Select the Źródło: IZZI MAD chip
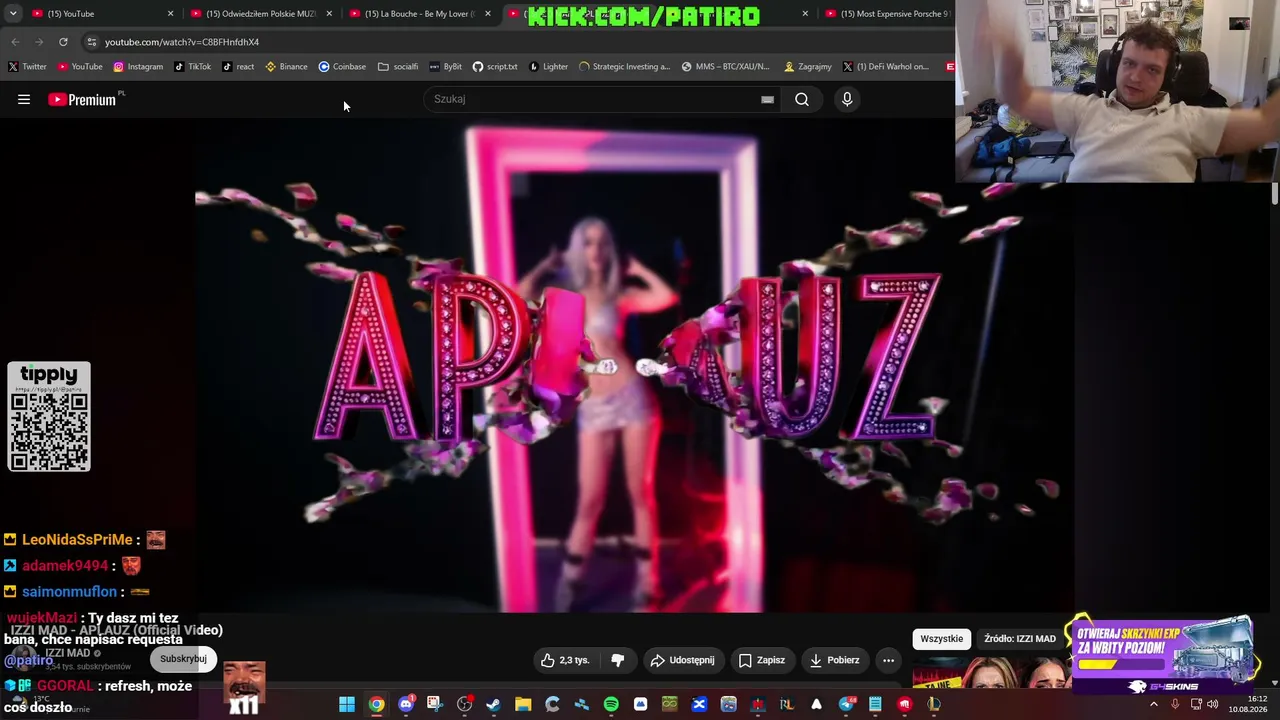 click(1020, 638)
